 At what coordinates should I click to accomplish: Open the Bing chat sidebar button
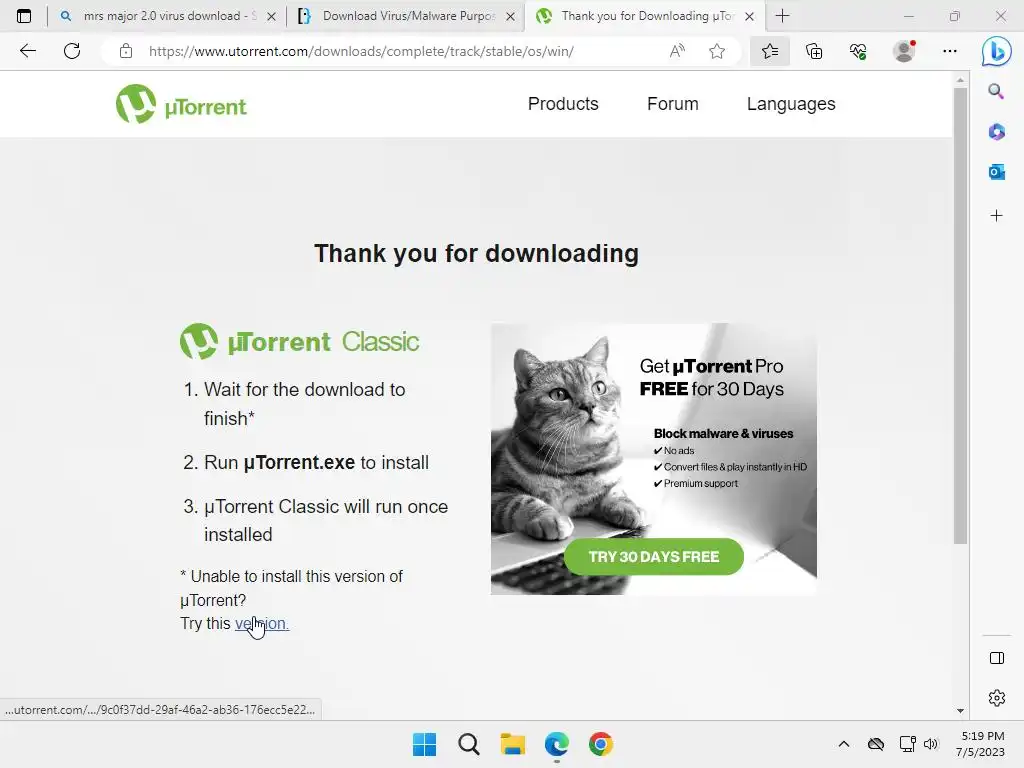pos(996,51)
